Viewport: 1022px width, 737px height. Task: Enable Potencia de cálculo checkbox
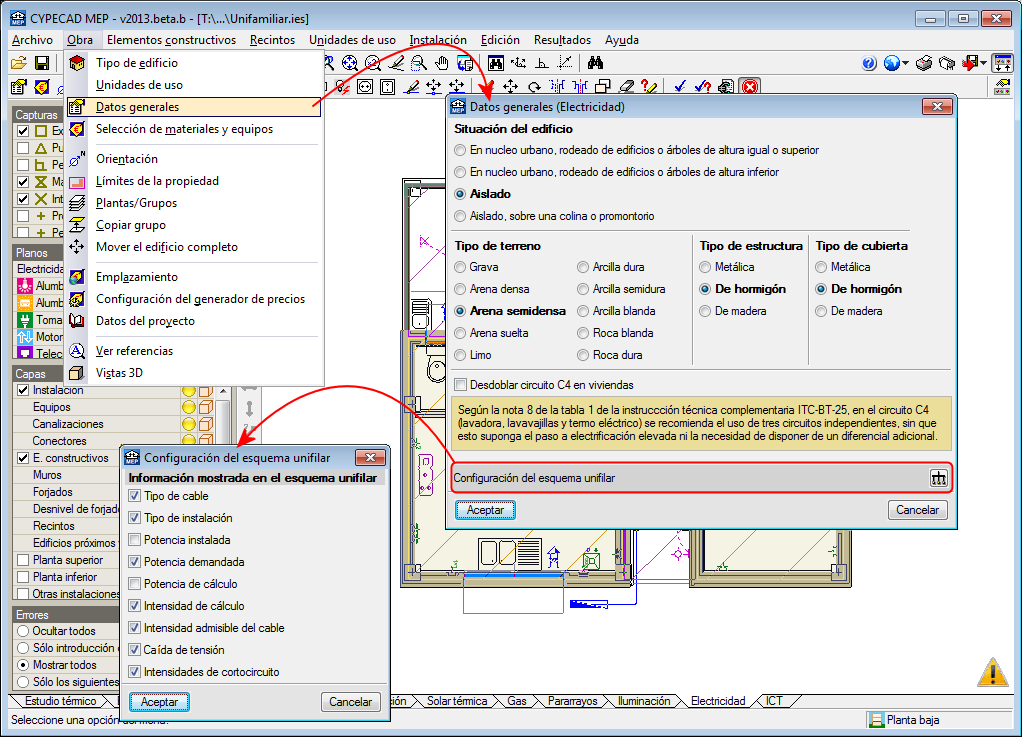click(x=135, y=584)
